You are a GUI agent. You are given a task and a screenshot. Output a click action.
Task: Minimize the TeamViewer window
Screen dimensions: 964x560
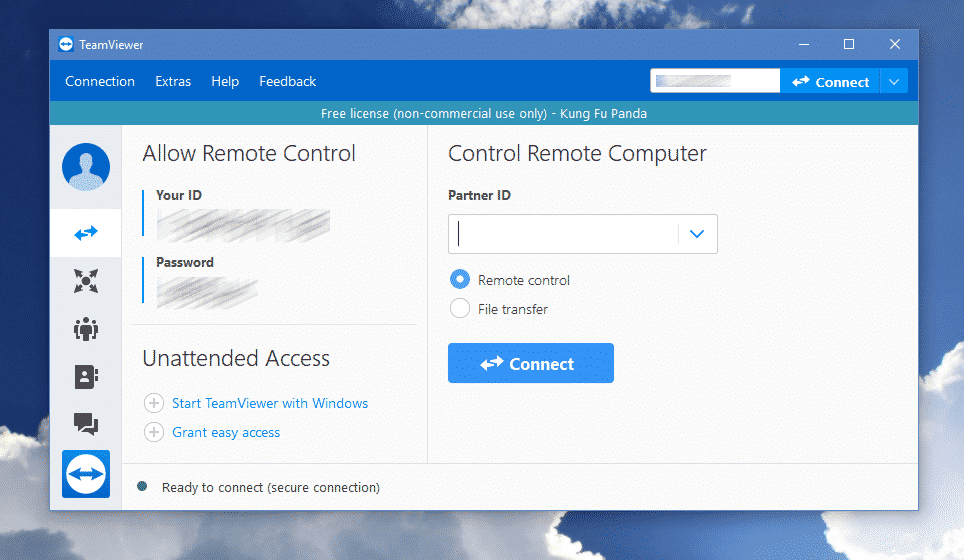pos(804,44)
